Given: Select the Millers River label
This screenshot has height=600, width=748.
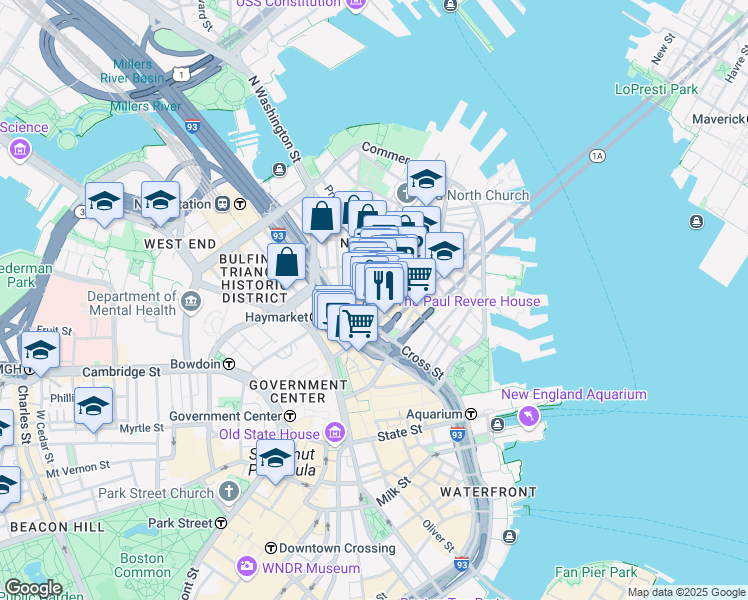Looking at the screenshot, I should (x=145, y=106).
